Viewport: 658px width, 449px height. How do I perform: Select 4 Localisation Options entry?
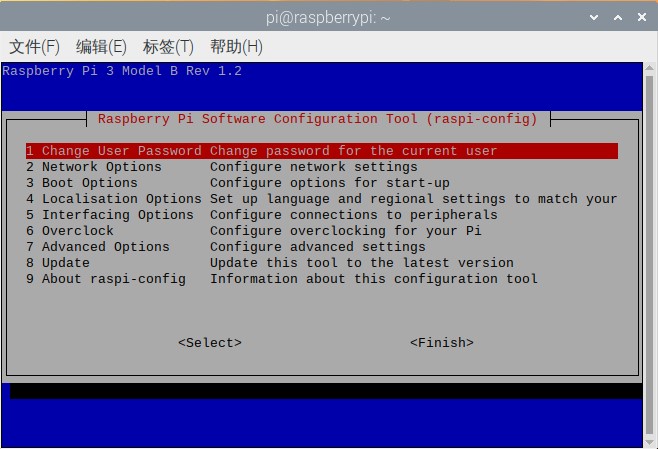tap(322, 198)
